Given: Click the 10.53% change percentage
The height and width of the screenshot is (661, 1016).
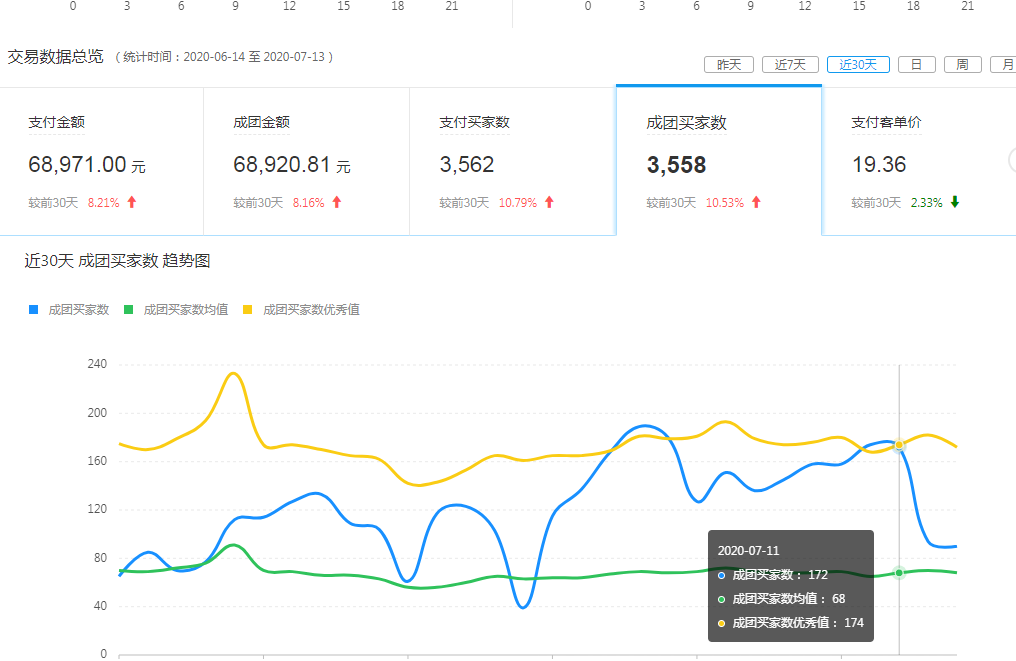Looking at the screenshot, I should click(724, 203).
